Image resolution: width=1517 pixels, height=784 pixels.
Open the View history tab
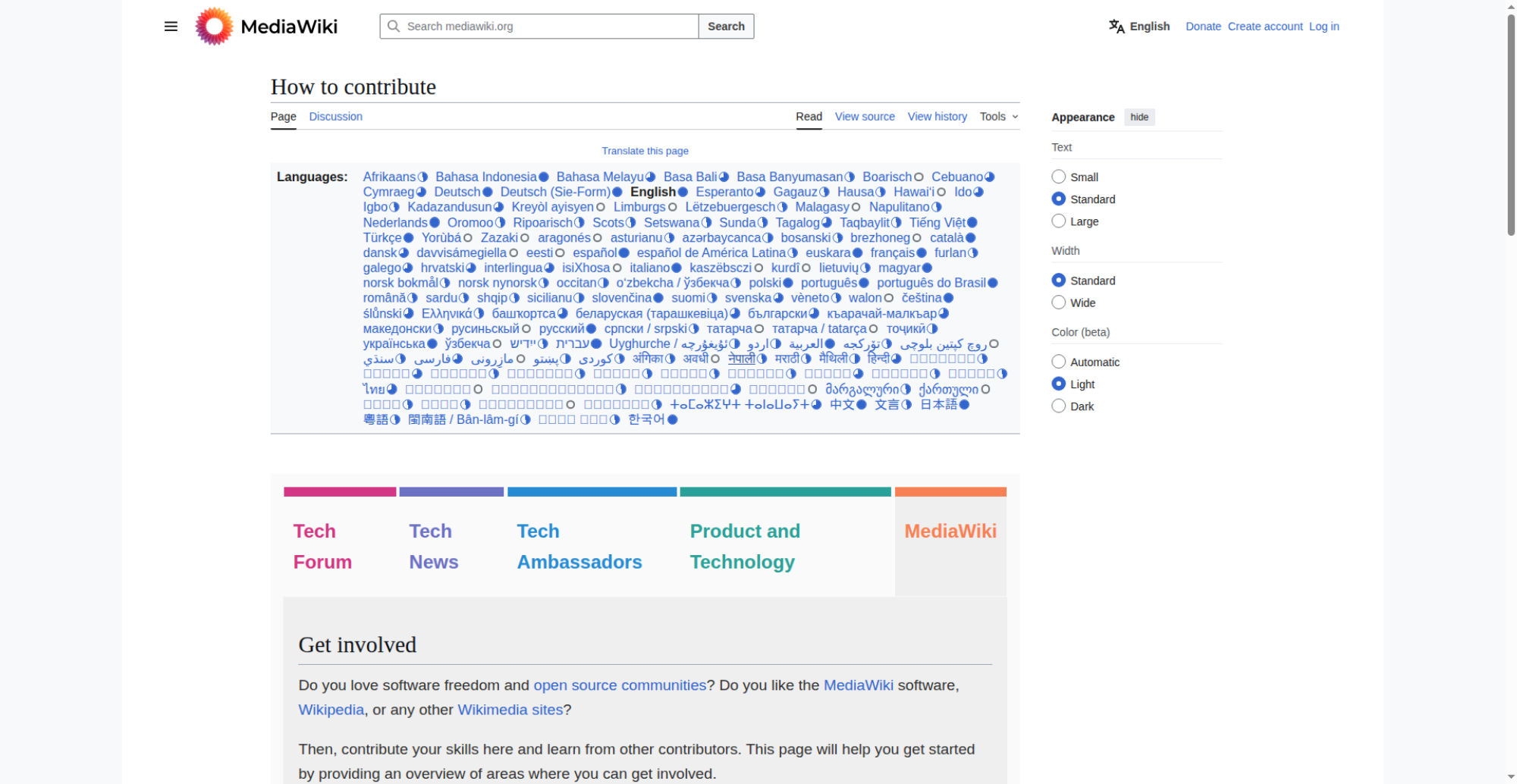pyautogui.click(x=938, y=117)
